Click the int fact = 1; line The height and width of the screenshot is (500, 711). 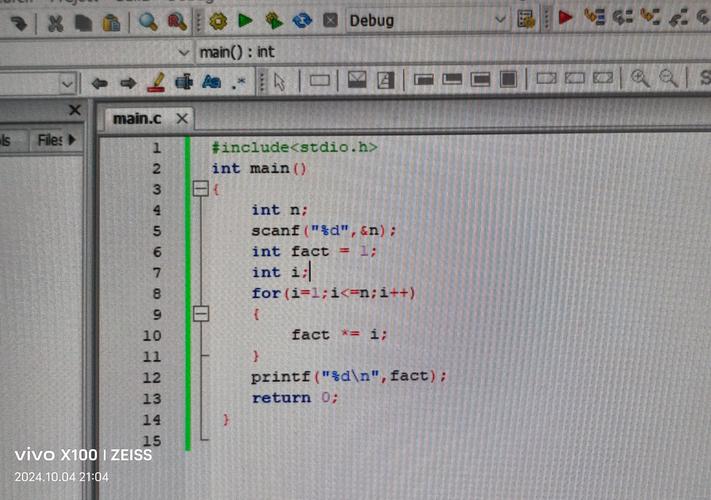(314, 251)
